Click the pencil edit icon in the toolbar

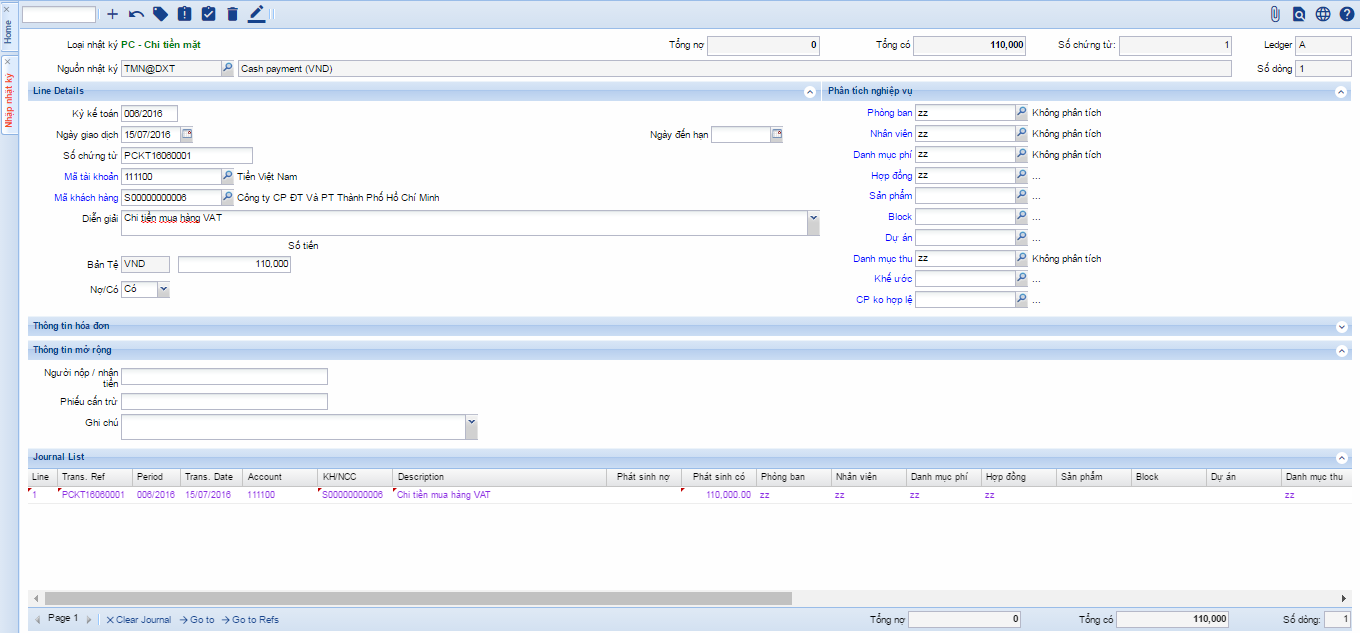click(x=256, y=14)
